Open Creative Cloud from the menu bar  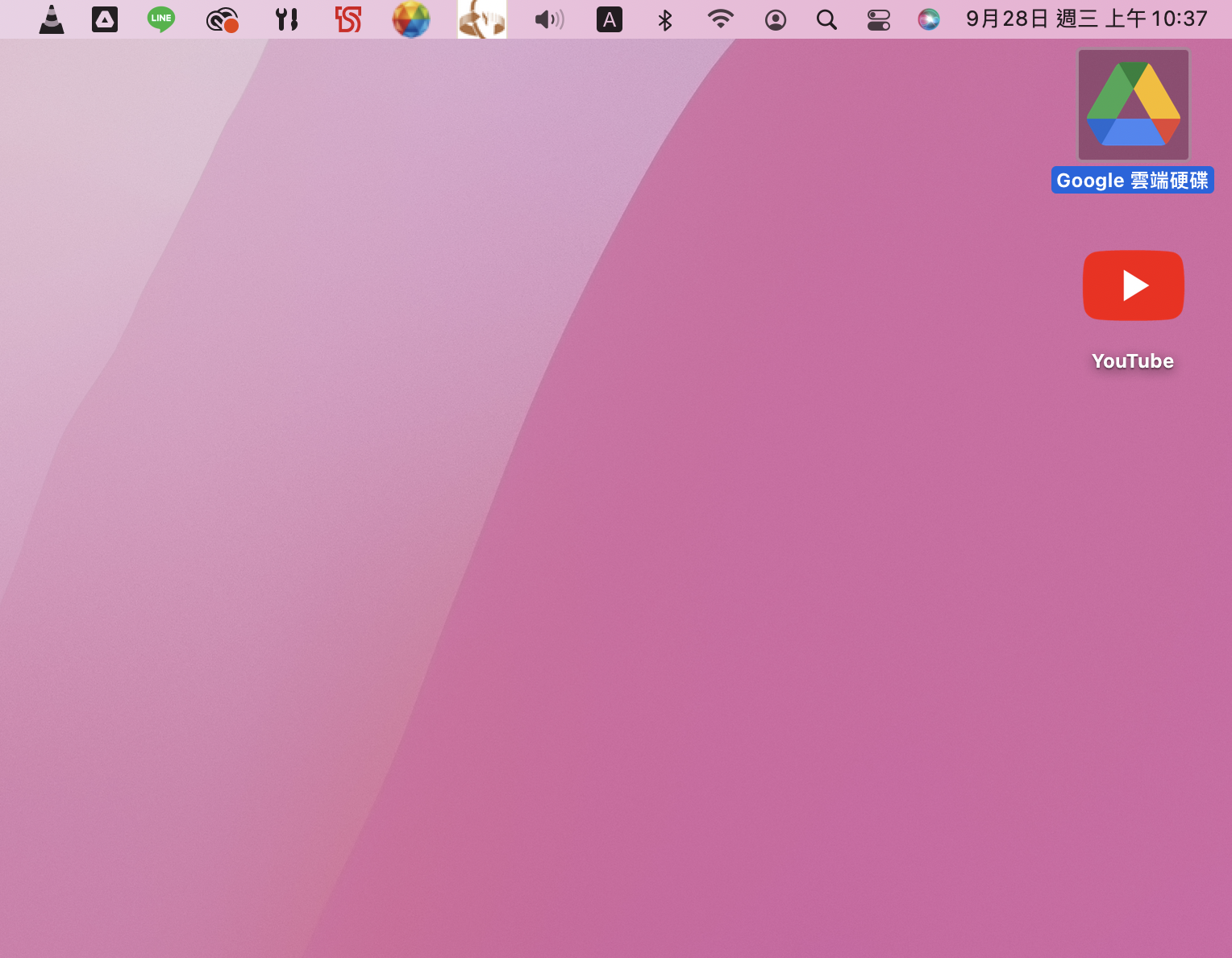click(x=223, y=19)
